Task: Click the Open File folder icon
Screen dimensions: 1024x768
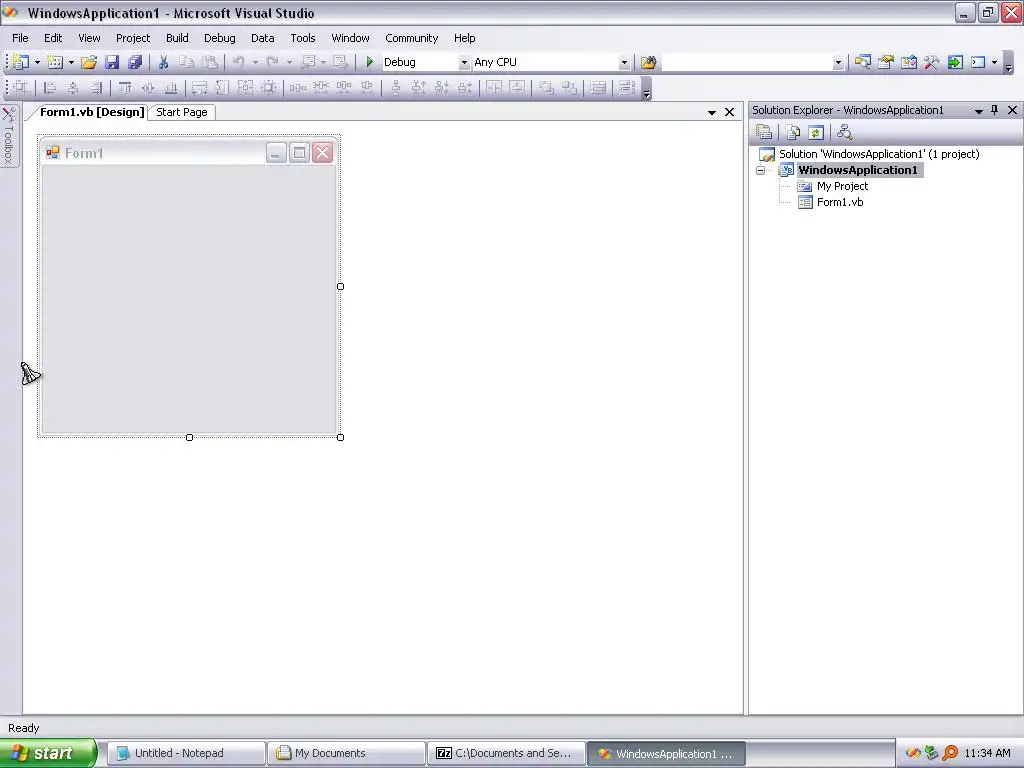Action: click(x=89, y=62)
